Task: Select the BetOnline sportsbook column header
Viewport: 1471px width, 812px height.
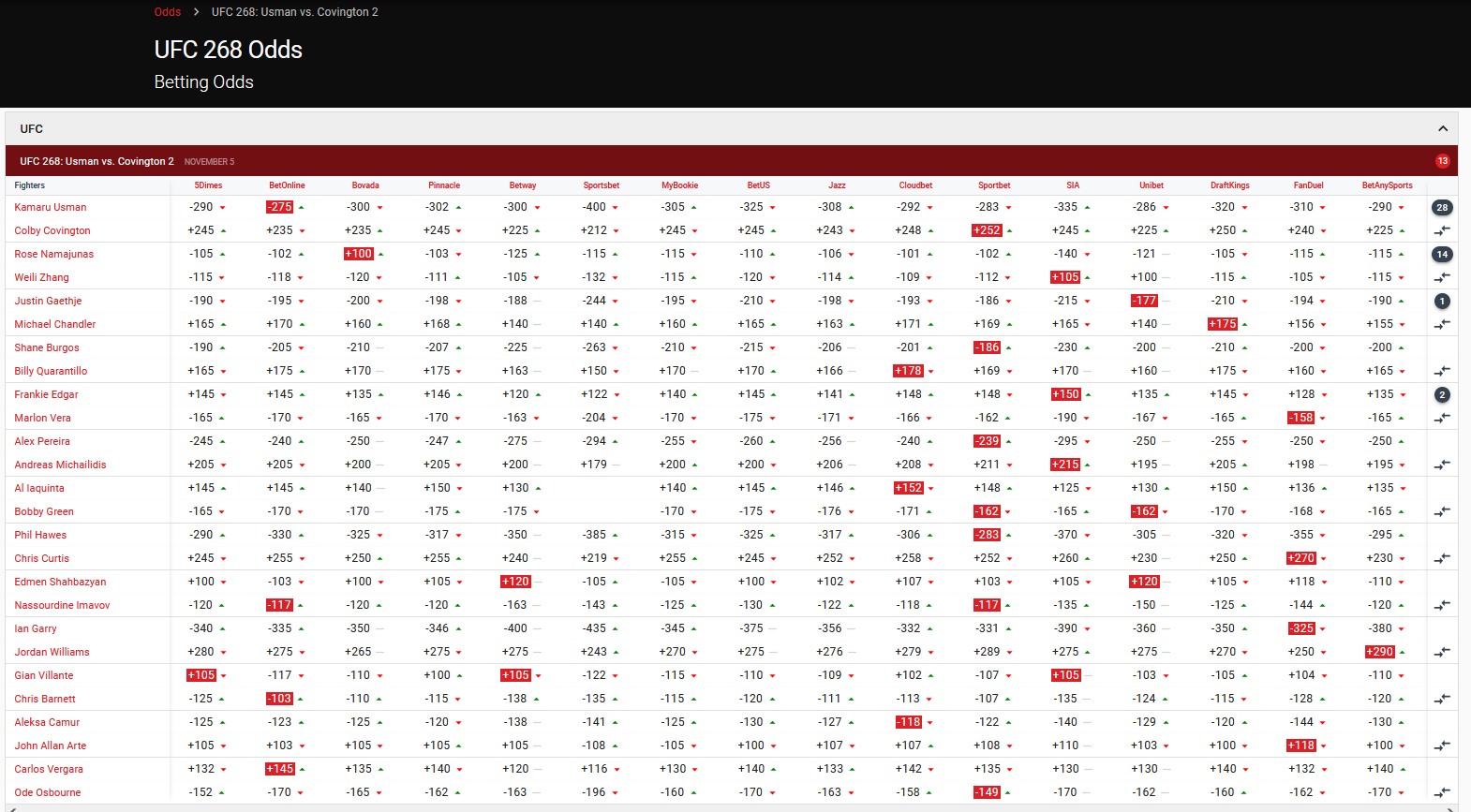Action: (287, 185)
